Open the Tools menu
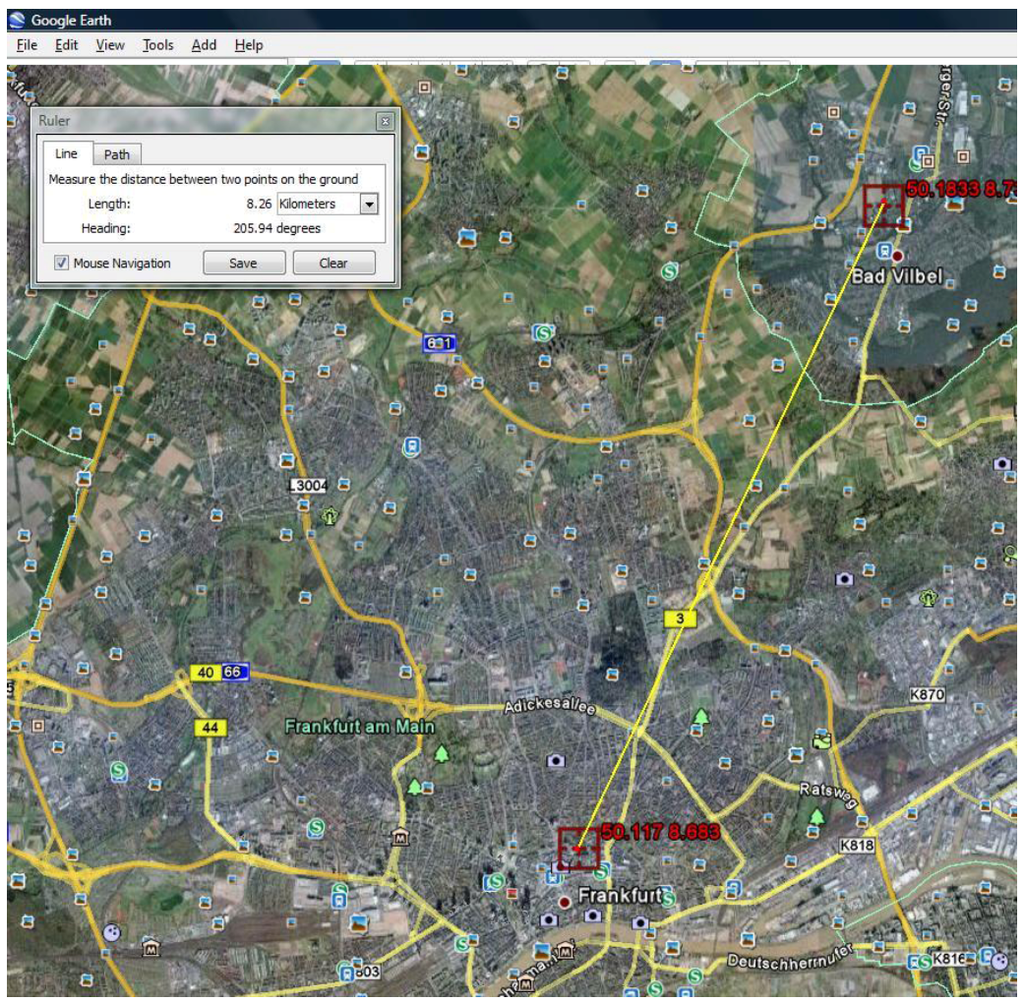The image size is (1024, 1002). 157,45
